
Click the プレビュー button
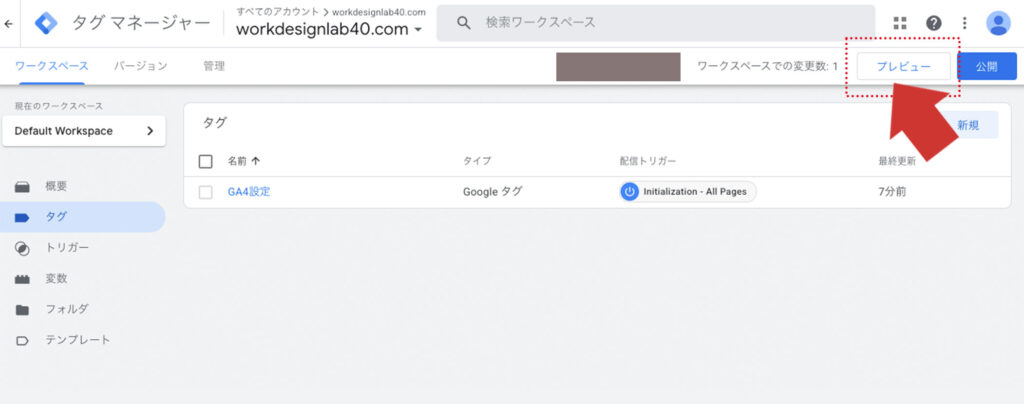pos(903,67)
